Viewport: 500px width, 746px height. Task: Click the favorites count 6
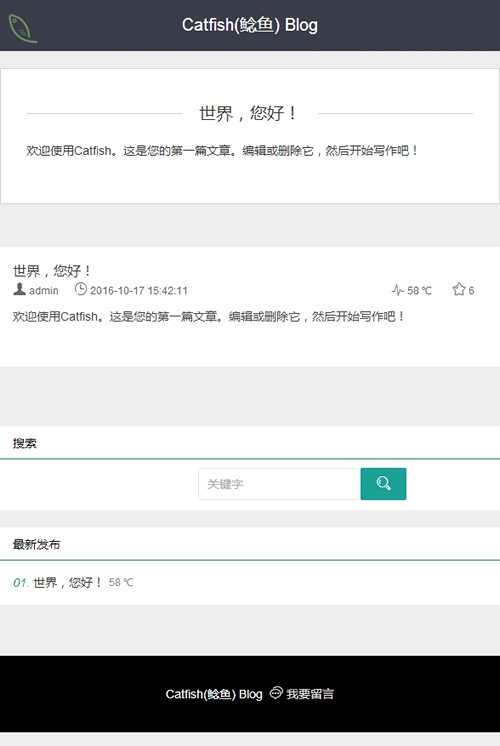pos(471,290)
